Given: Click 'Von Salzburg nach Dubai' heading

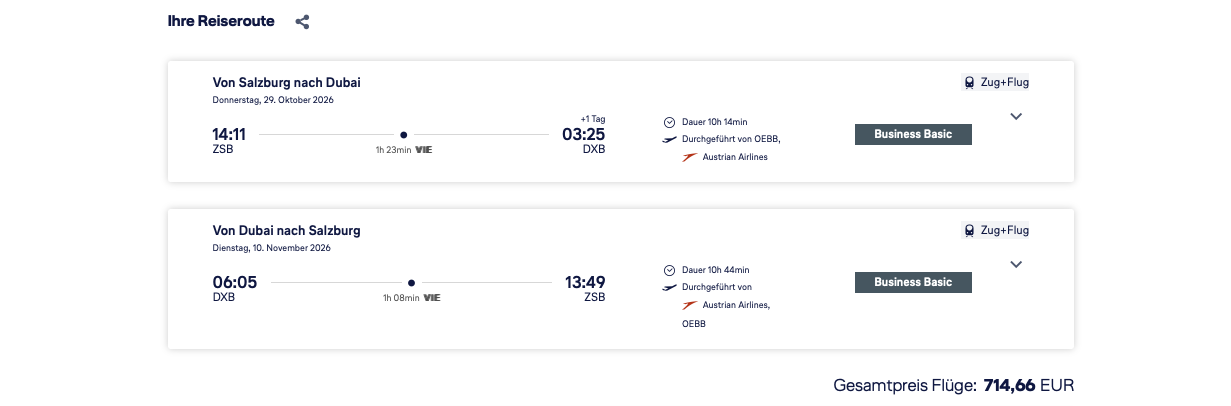Looking at the screenshot, I should coord(286,83).
